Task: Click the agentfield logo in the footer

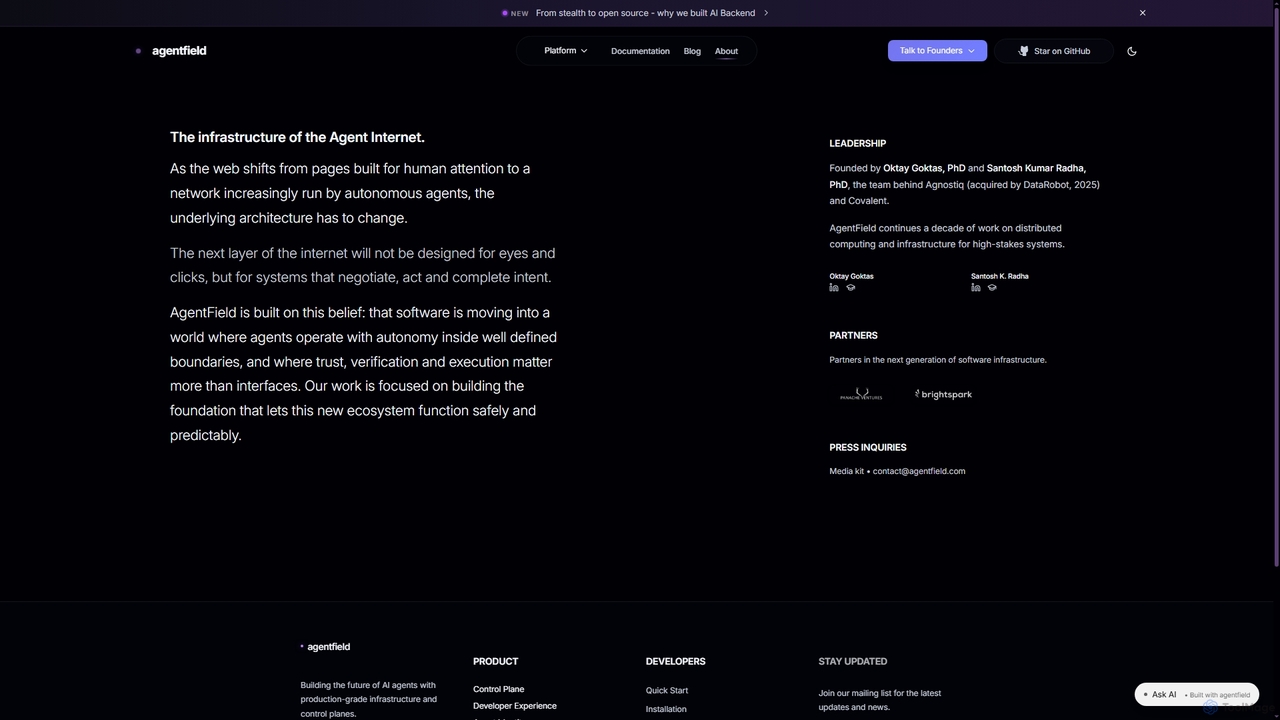Action: (325, 647)
